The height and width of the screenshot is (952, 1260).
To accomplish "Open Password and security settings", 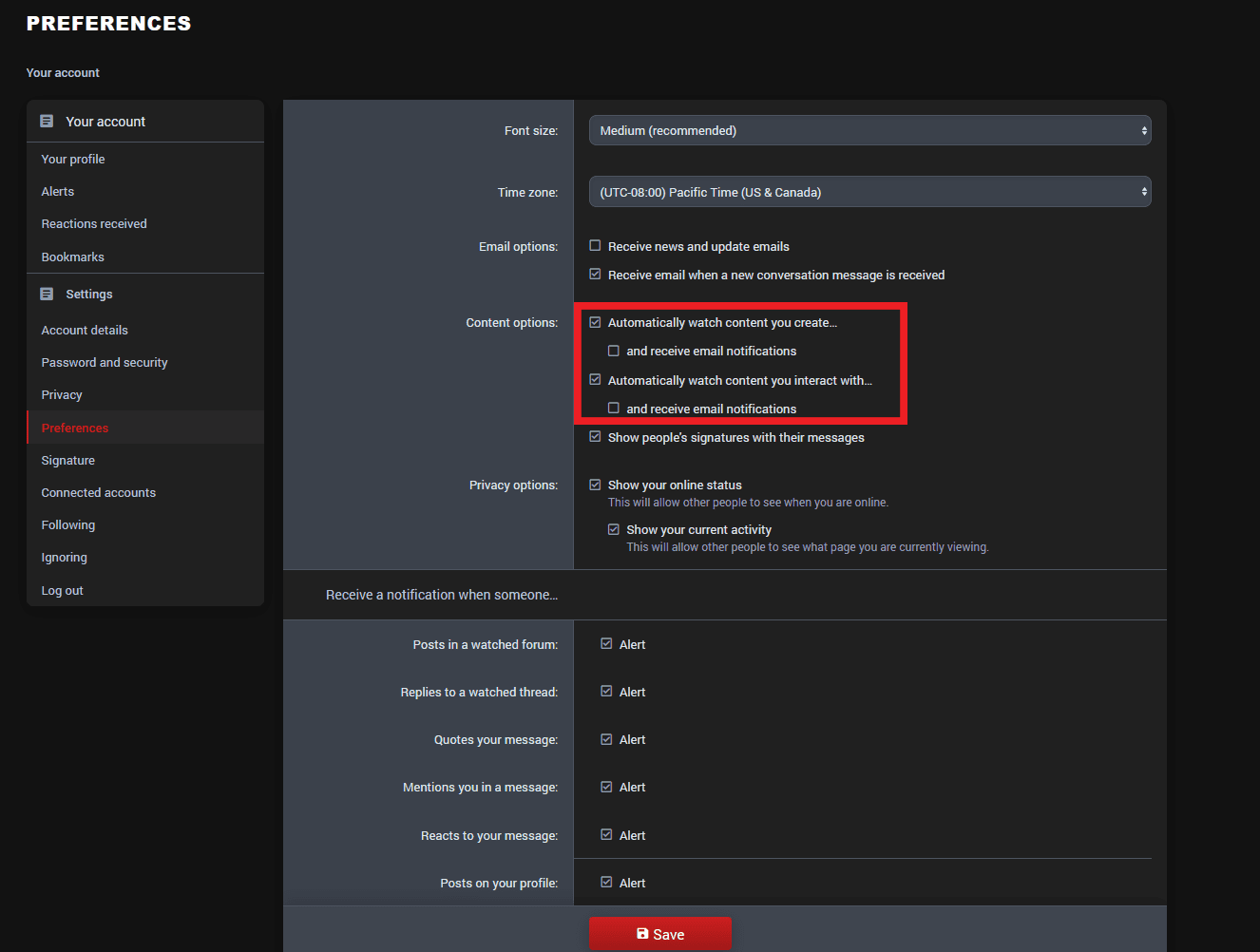I will 105,363.
